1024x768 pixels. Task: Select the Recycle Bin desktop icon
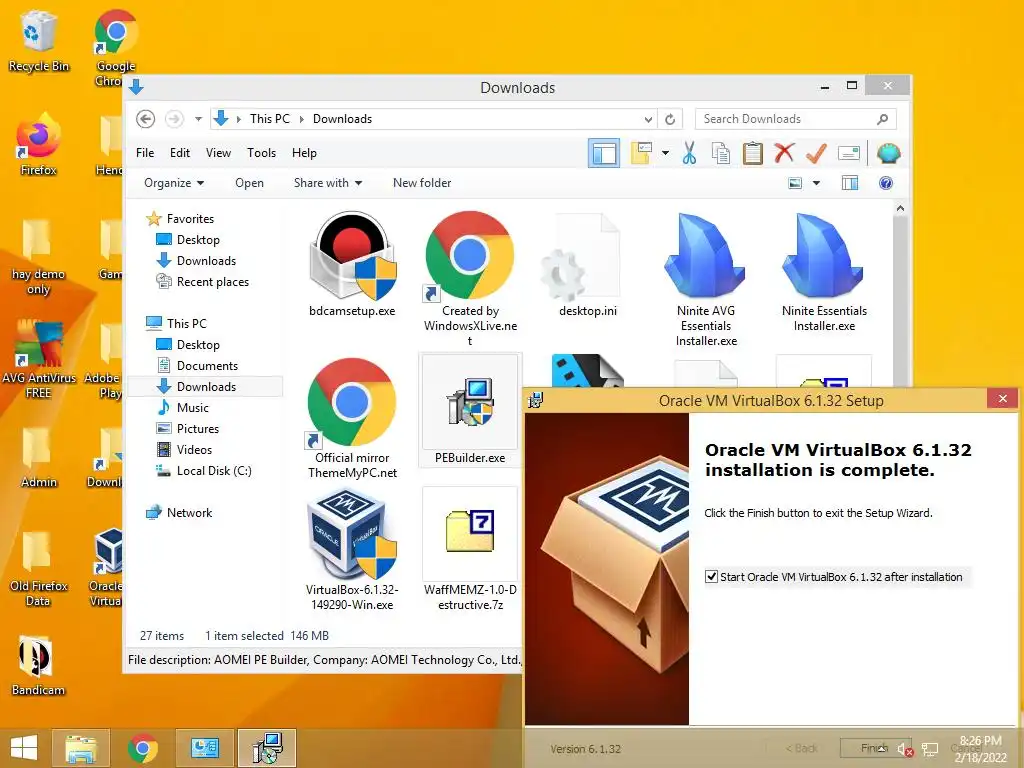point(38,41)
